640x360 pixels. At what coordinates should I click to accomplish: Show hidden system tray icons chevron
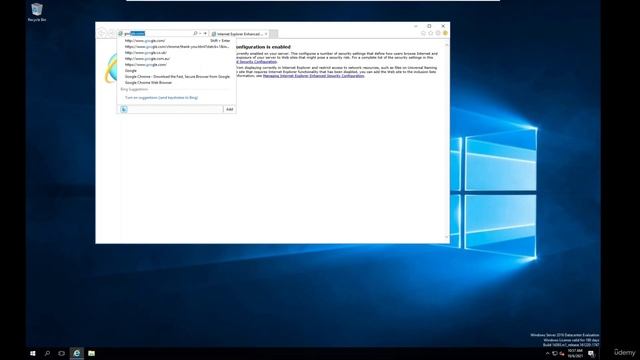point(547,353)
